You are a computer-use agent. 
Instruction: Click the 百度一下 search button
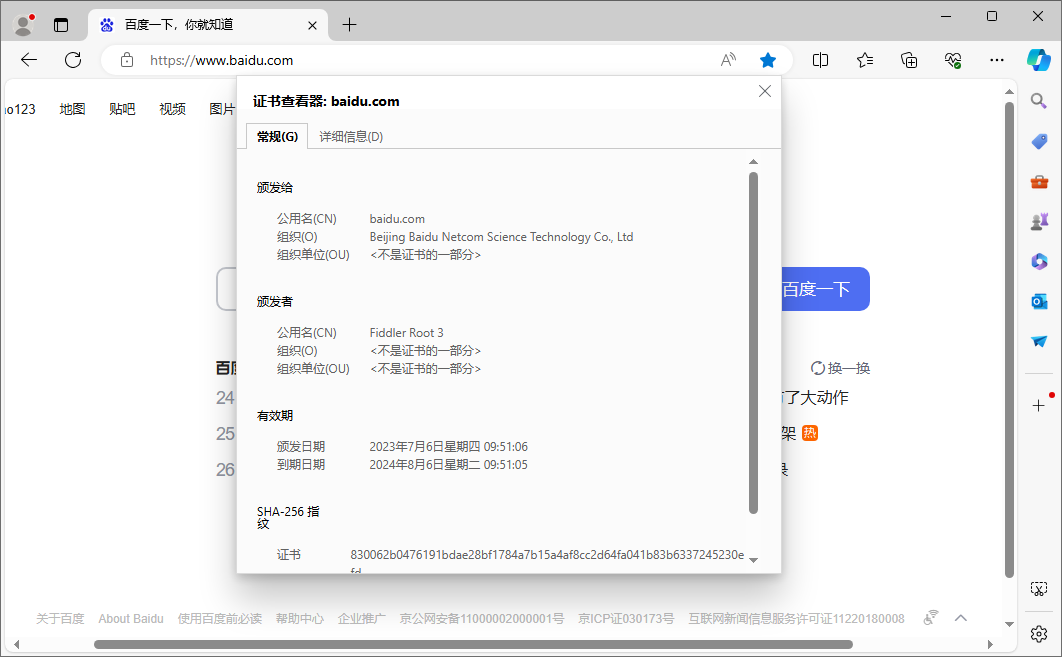click(x=825, y=289)
